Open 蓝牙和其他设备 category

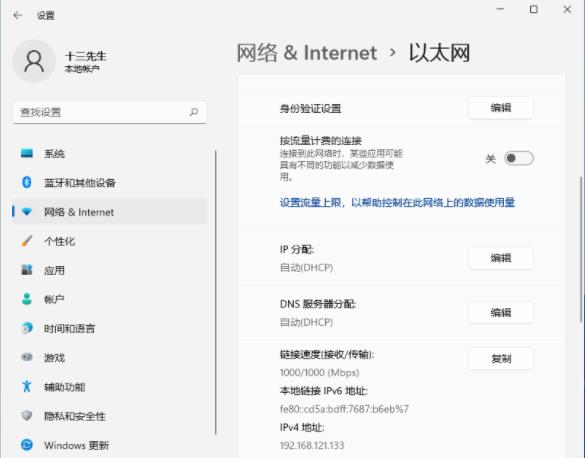click(x=110, y=182)
